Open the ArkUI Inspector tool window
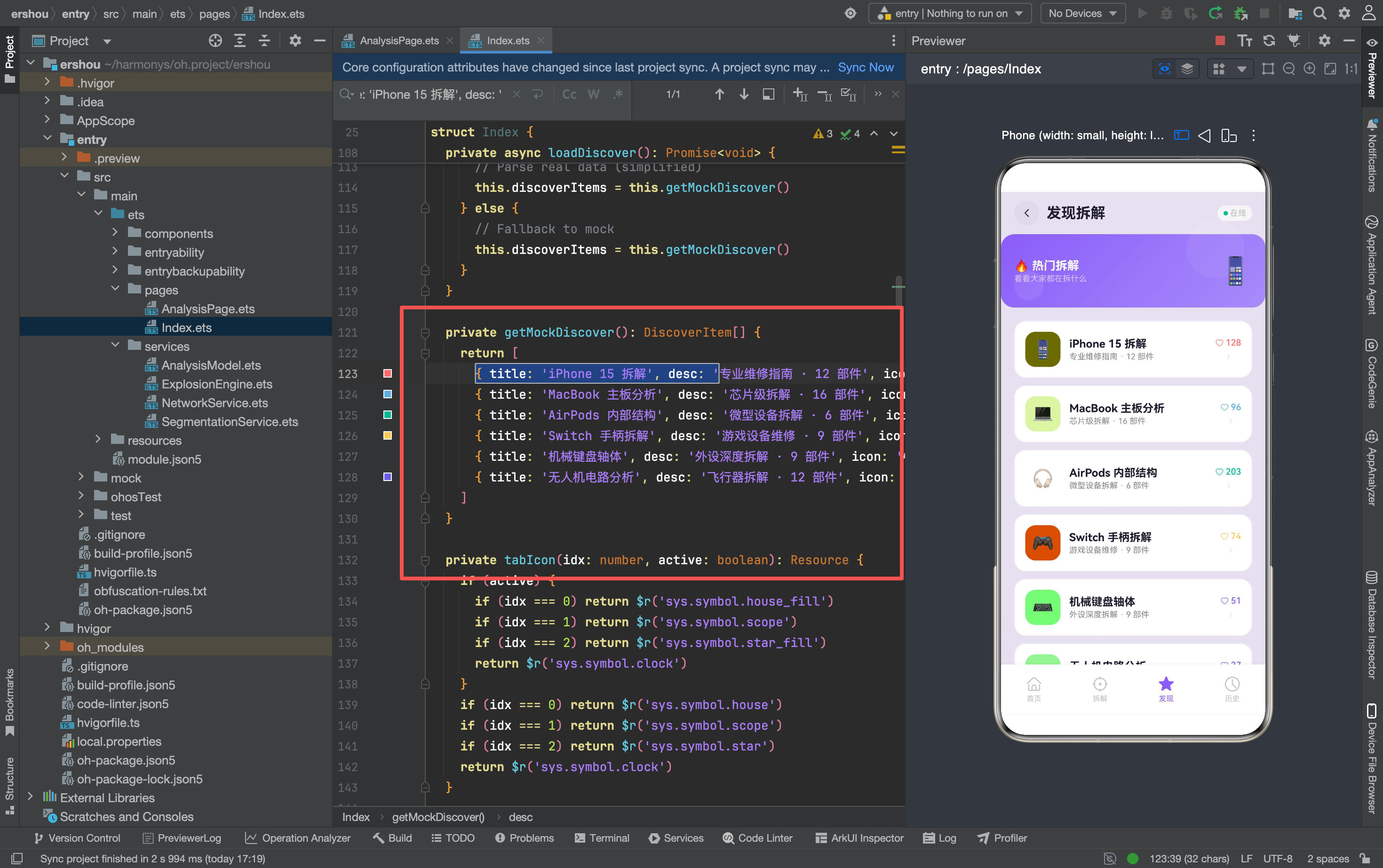The image size is (1383, 868). pyautogui.click(x=859, y=837)
